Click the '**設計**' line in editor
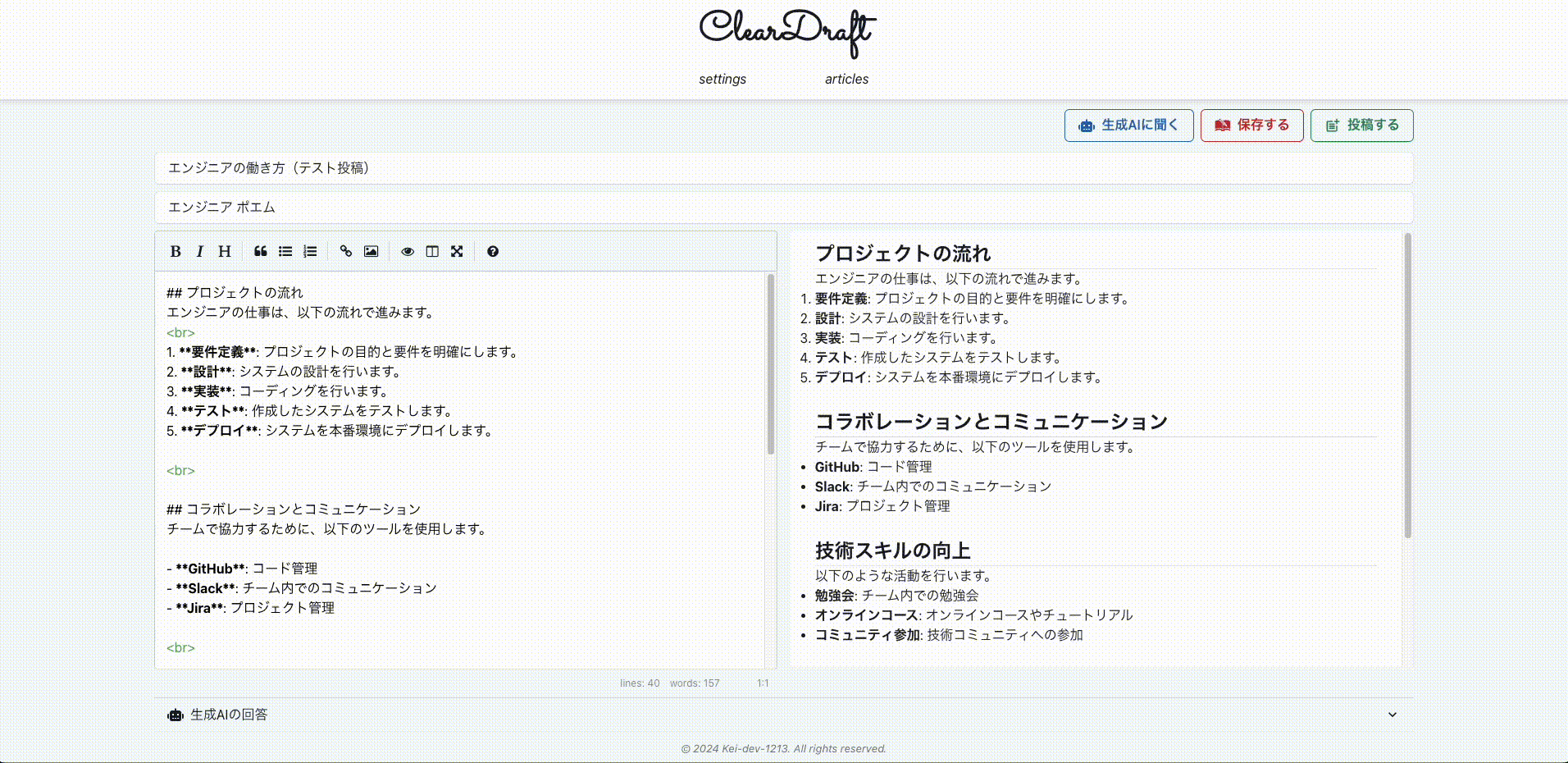Image resolution: width=1568 pixels, height=763 pixels. click(284, 372)
